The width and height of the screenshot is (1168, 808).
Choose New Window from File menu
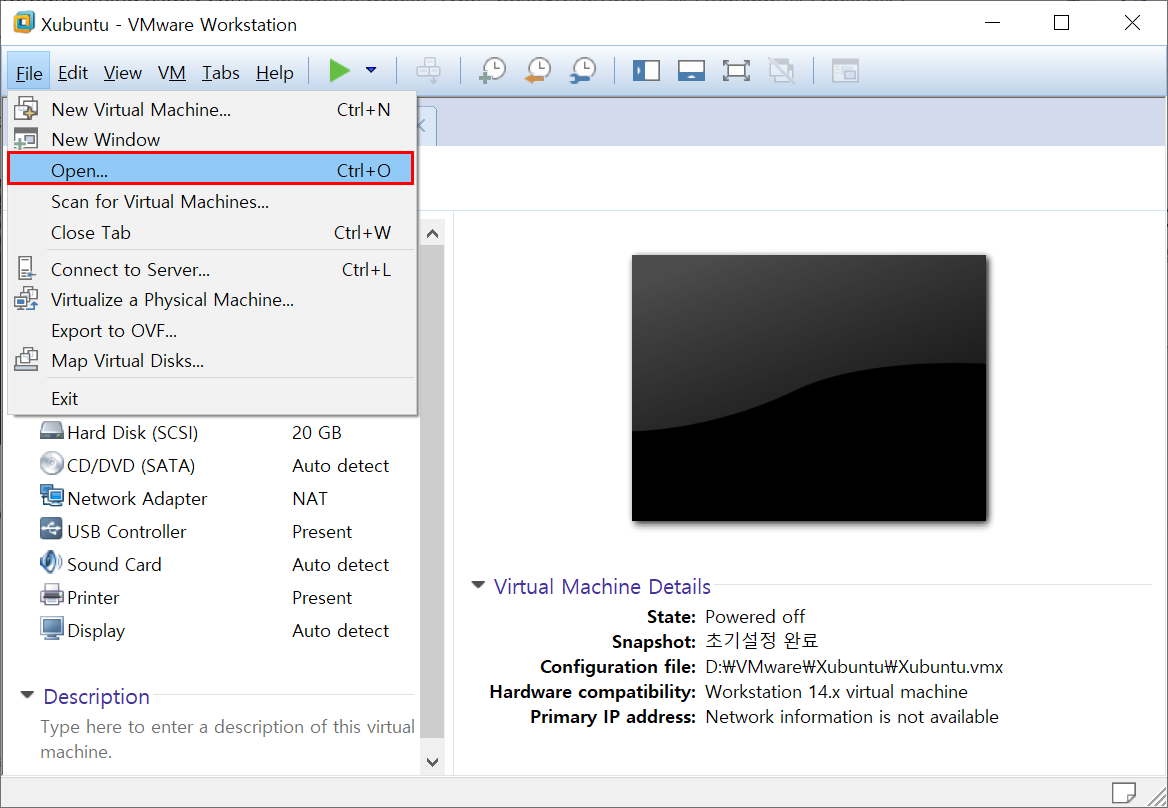tap(212, 139)
